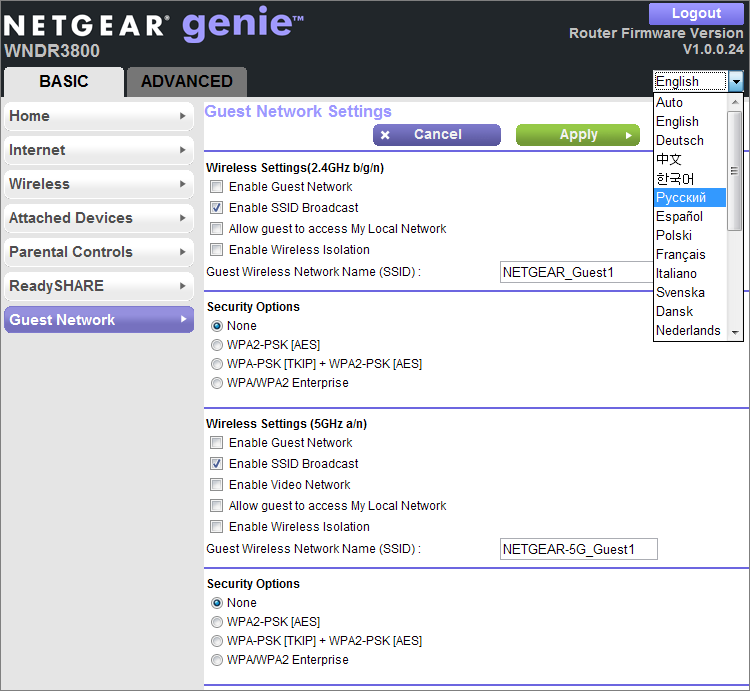
Task: Open the language dropdown arrow
Action: pos(736,81)
